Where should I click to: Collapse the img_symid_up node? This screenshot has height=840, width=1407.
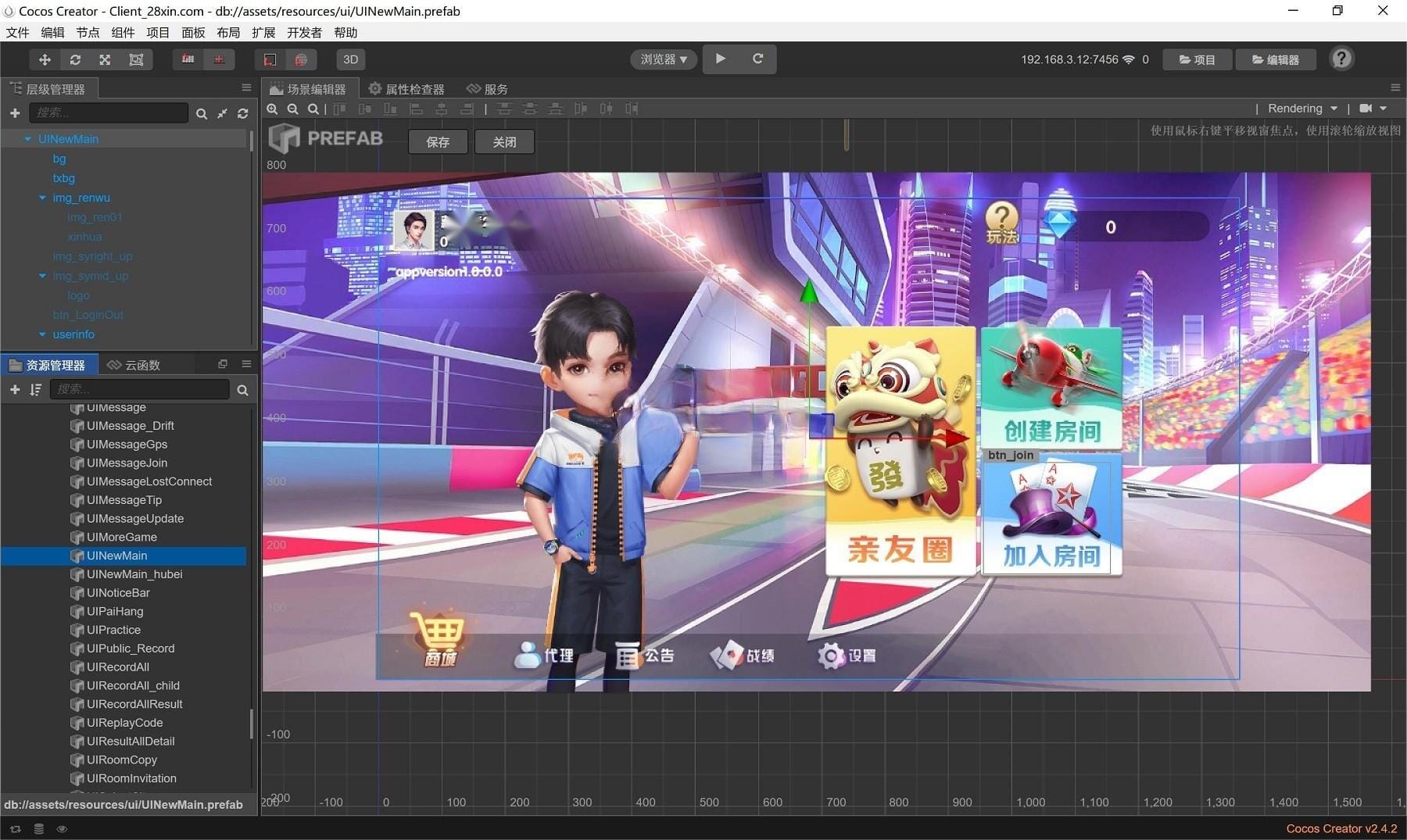click(x=42, y=276)
